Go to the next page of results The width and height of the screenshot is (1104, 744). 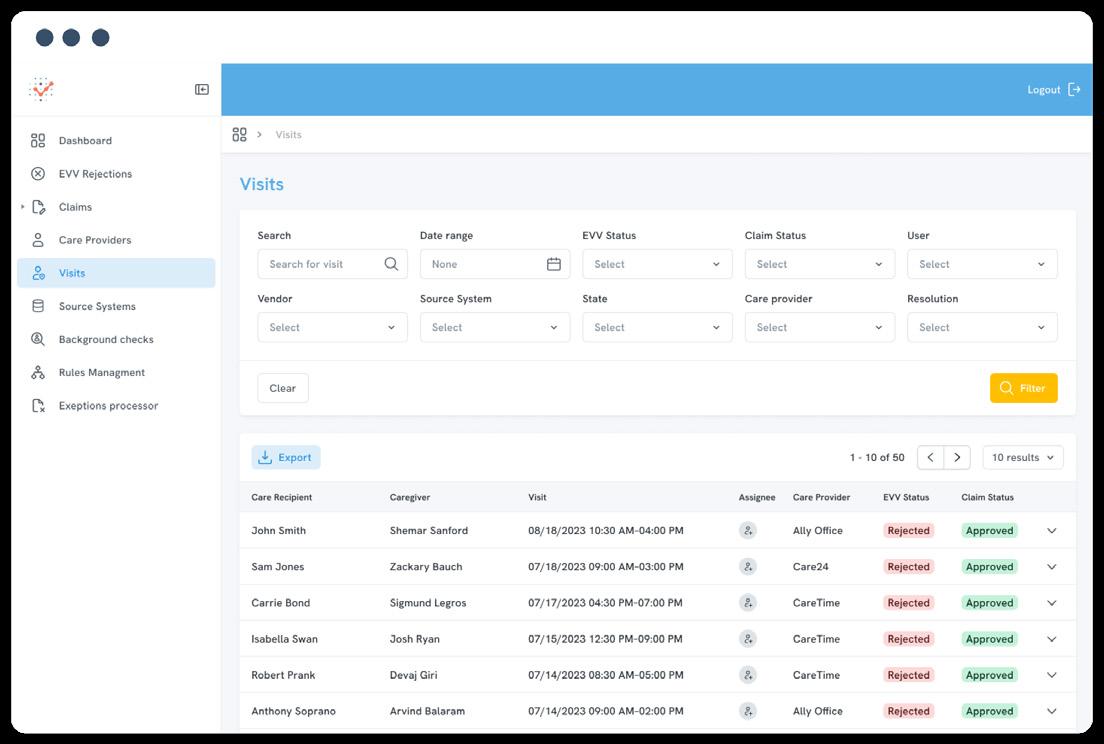point(958,458)
